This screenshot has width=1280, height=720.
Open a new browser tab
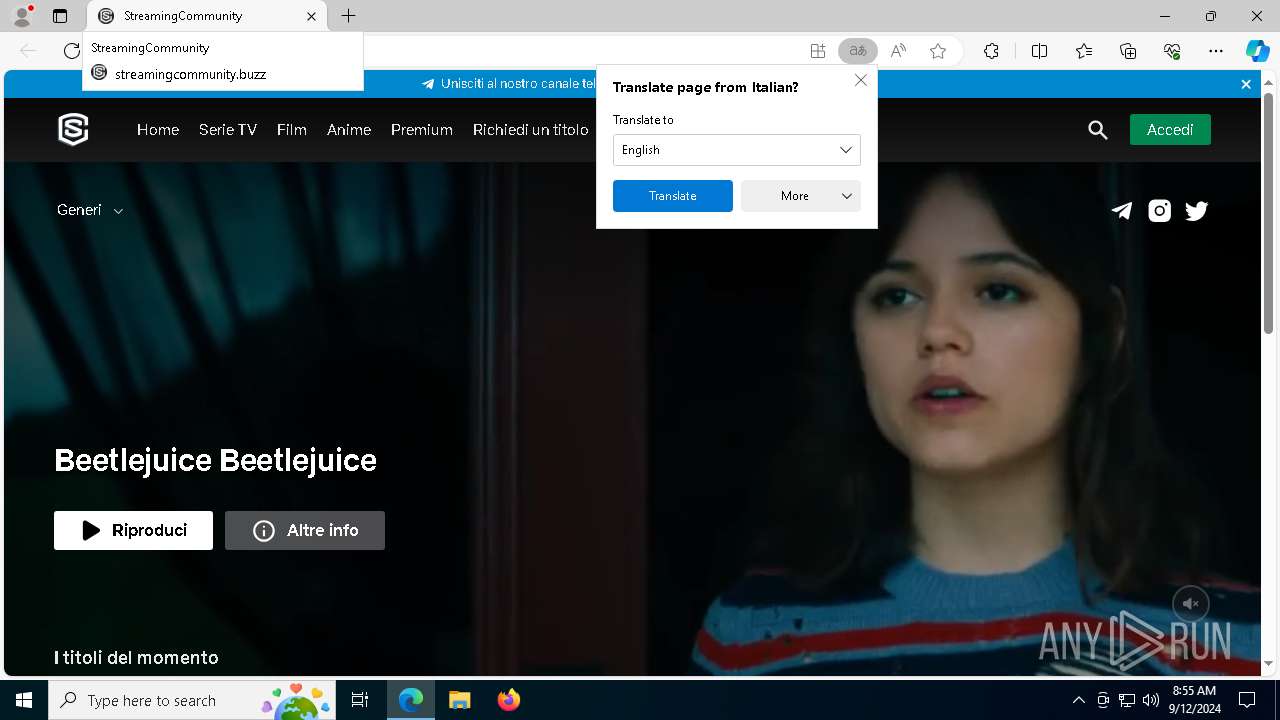[348, 16]
